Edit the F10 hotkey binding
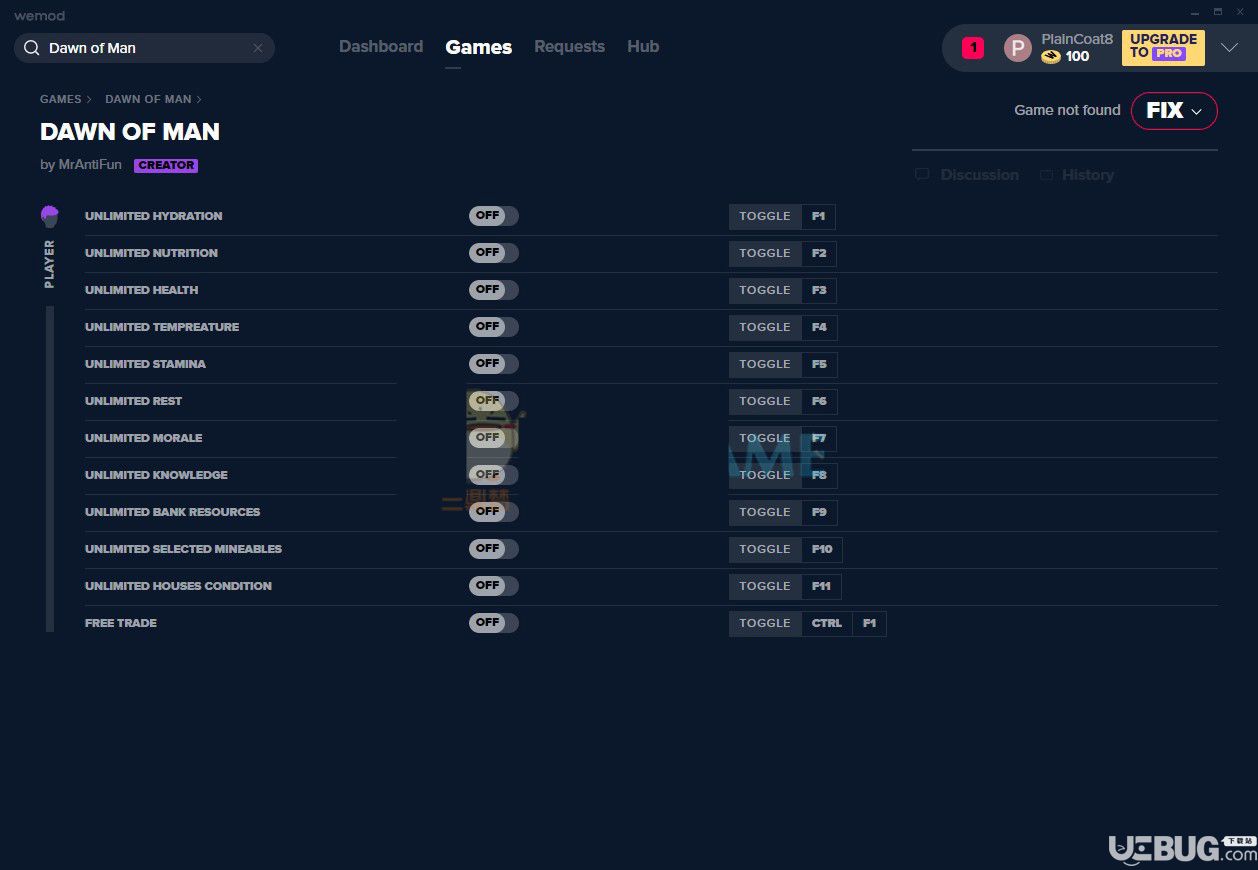This screenshot has height=870, width=1258. tap(822, 550)
